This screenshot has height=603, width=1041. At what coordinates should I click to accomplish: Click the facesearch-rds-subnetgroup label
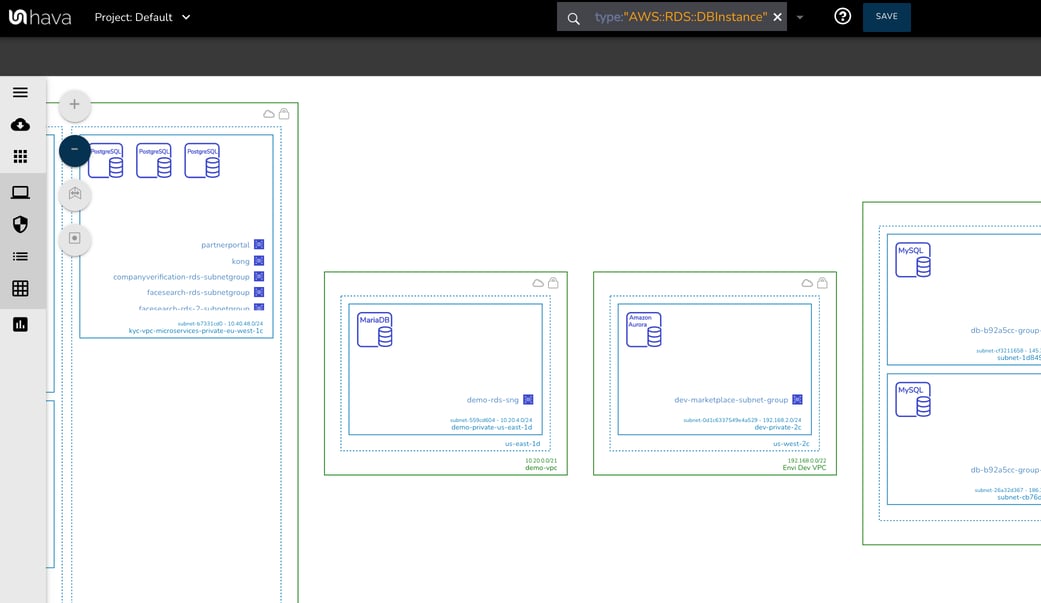pyautogui.click(x=198, y=292)
